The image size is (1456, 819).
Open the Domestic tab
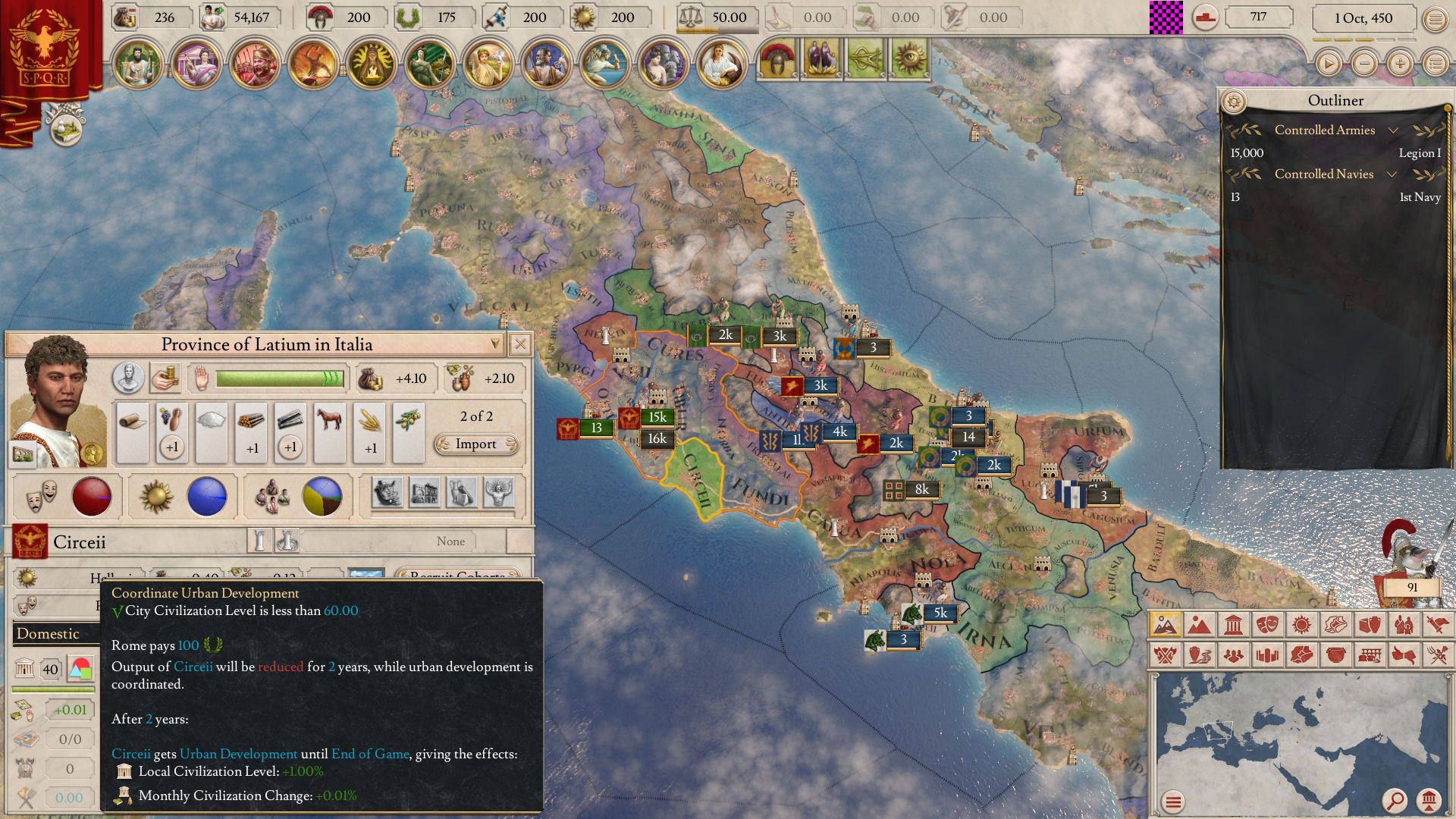click(49, 634)
